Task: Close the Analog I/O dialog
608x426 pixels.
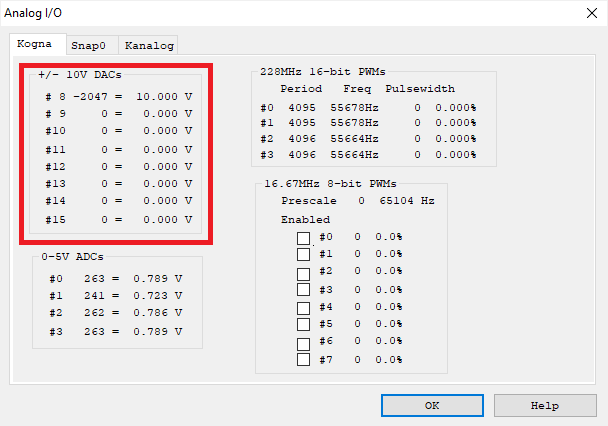Action: (585, 14)
